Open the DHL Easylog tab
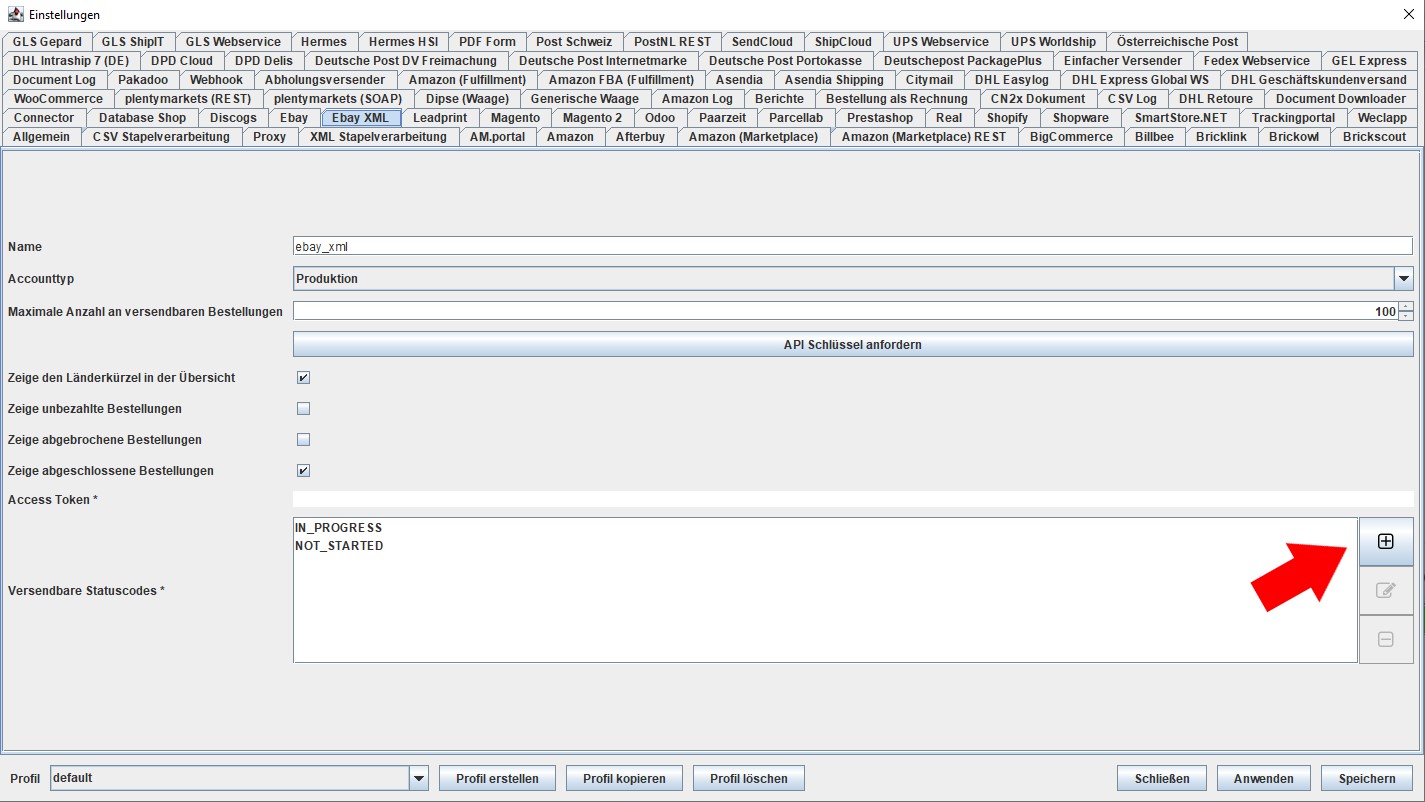The height and width of the screenshot is (802, 1425). (x=1012, y=80)
